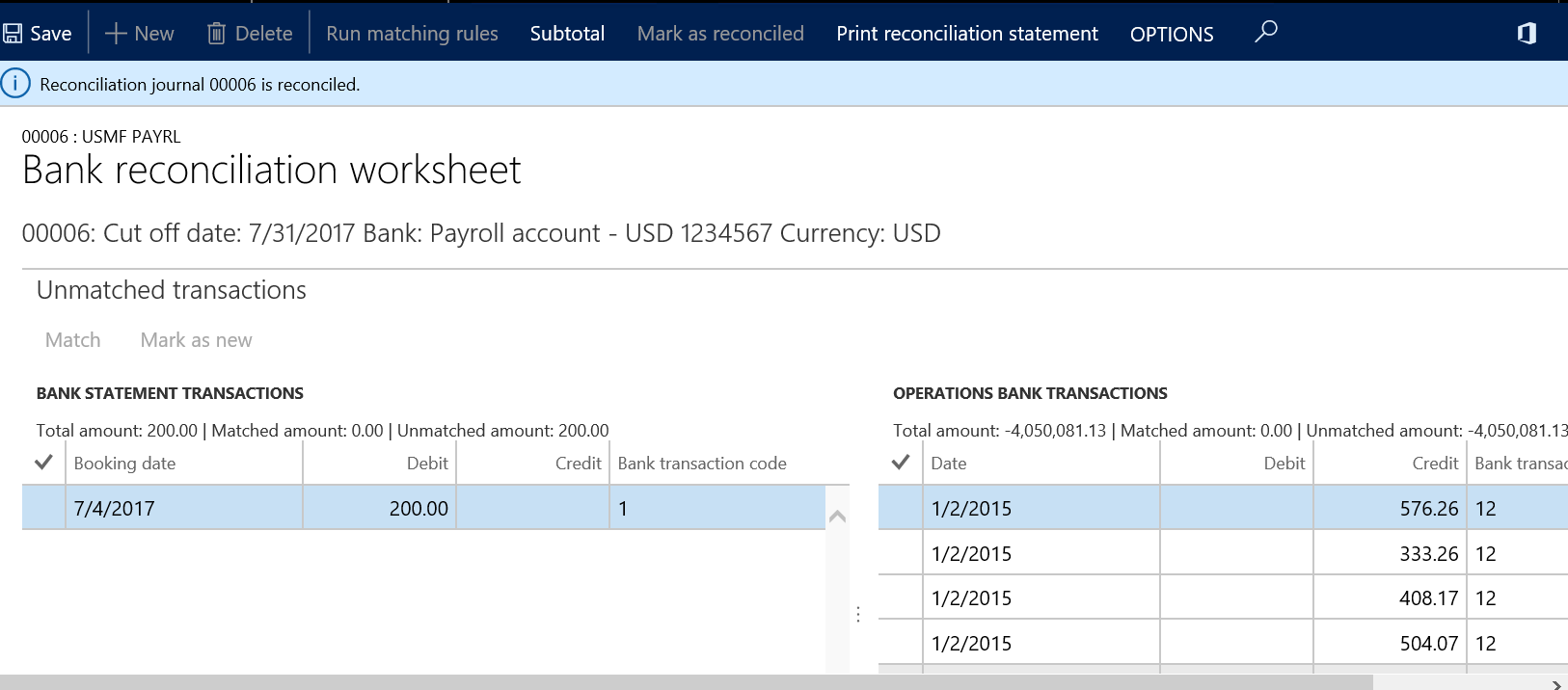Click the bank statement grid scroll-up chevron
Viewport: 1568px width, 690px height.
837,517
